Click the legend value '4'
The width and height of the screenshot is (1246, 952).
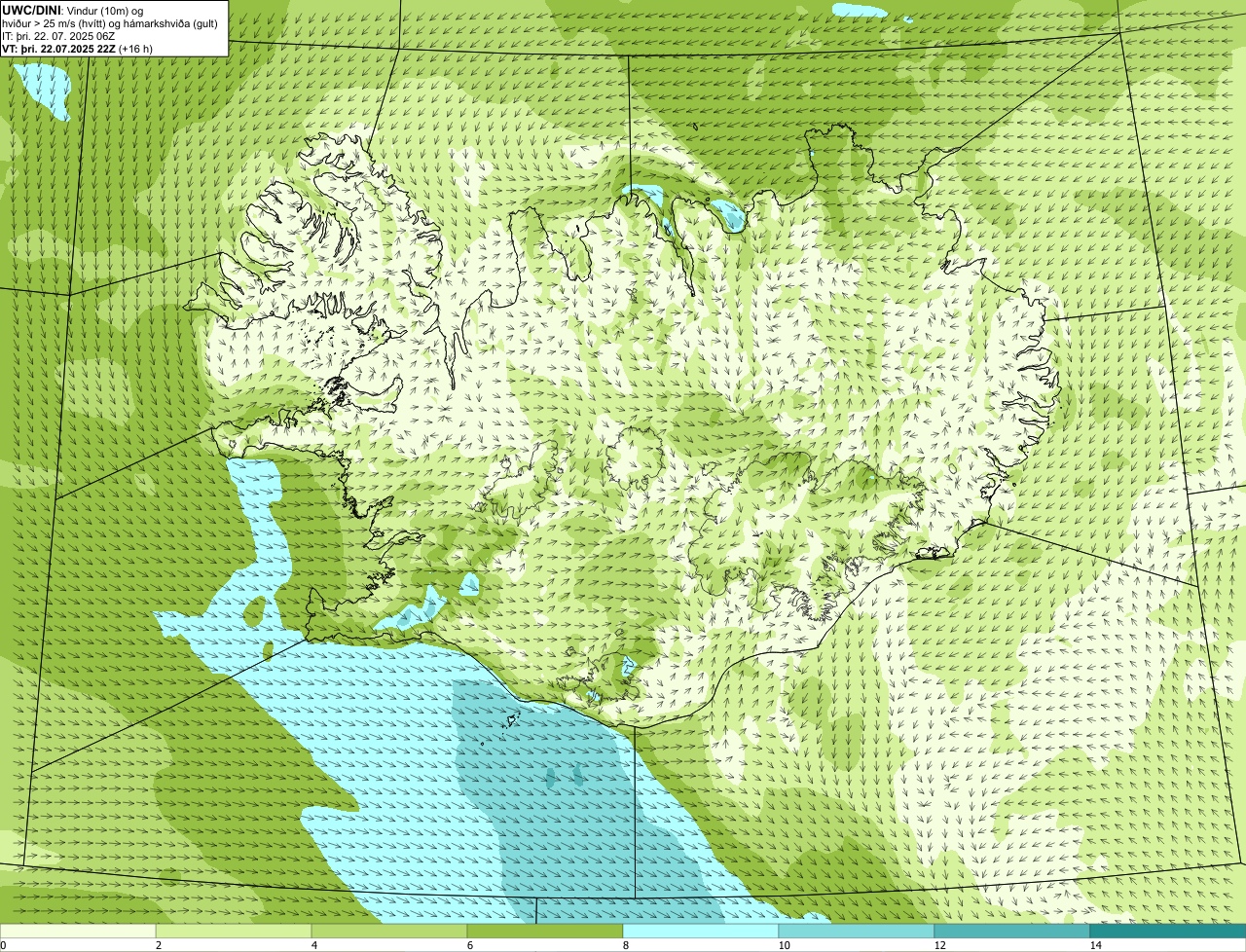point(313,945)
